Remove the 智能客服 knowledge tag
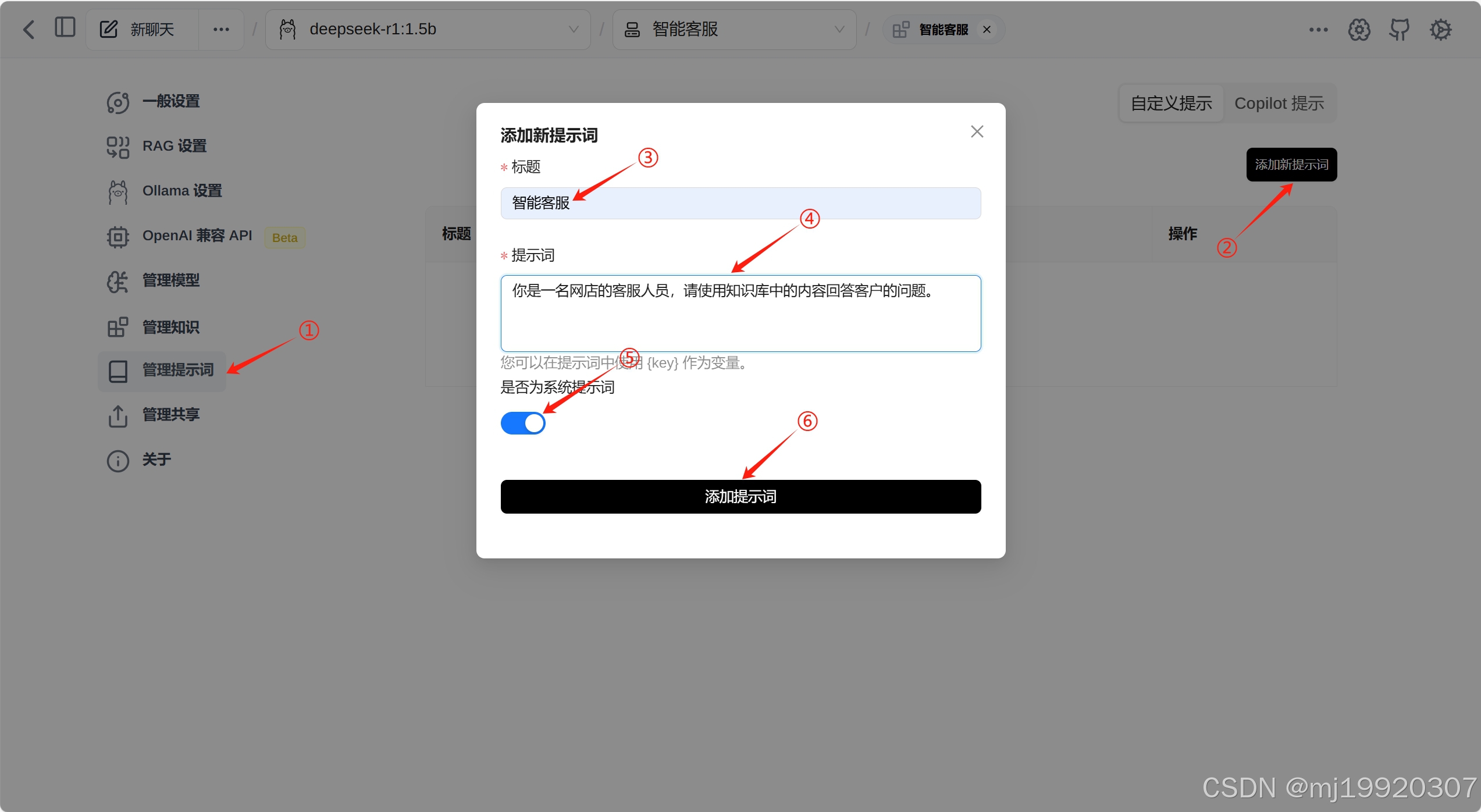The width and height of the screenshot is (1481, 812). point(987,30)
